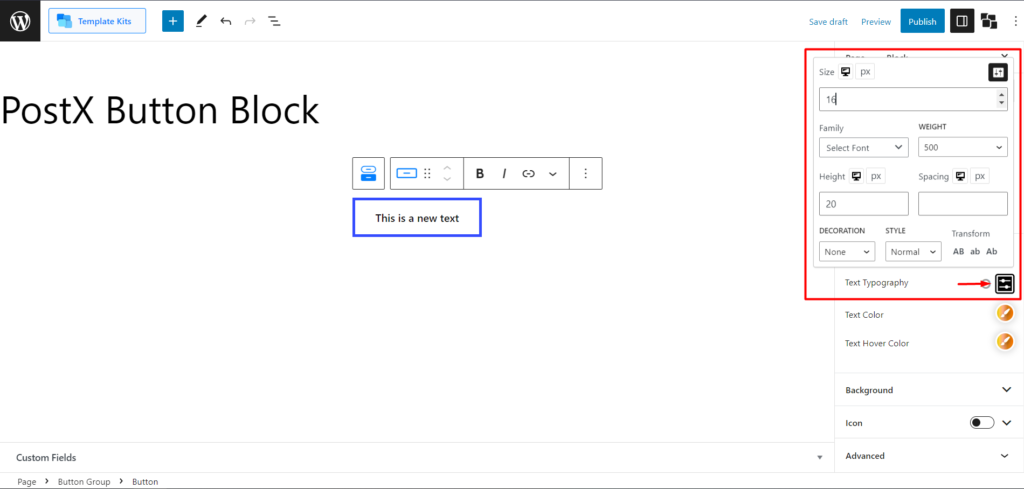Screen dimensions: 1024x489
Task: Select device icon next to Spacing
Action: 960,176
